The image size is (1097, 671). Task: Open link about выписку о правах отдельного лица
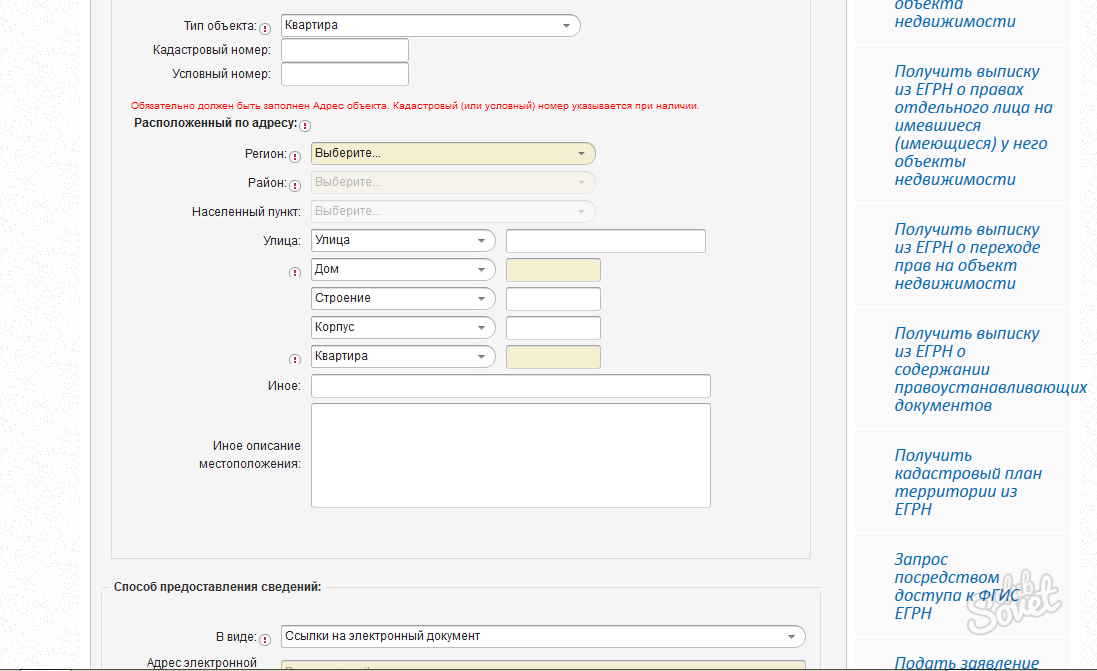tap(973, 125)
